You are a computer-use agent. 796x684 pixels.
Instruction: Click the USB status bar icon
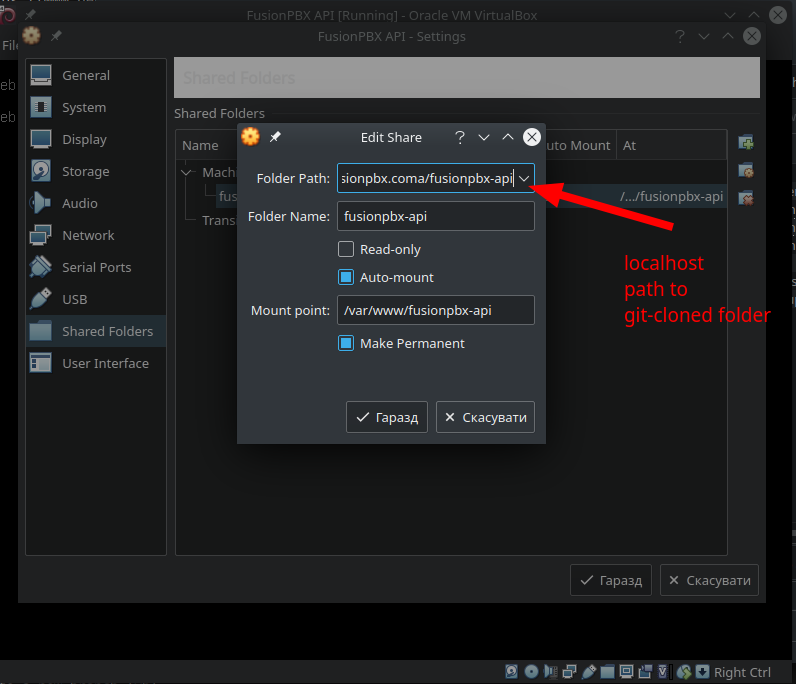point(589,672)
